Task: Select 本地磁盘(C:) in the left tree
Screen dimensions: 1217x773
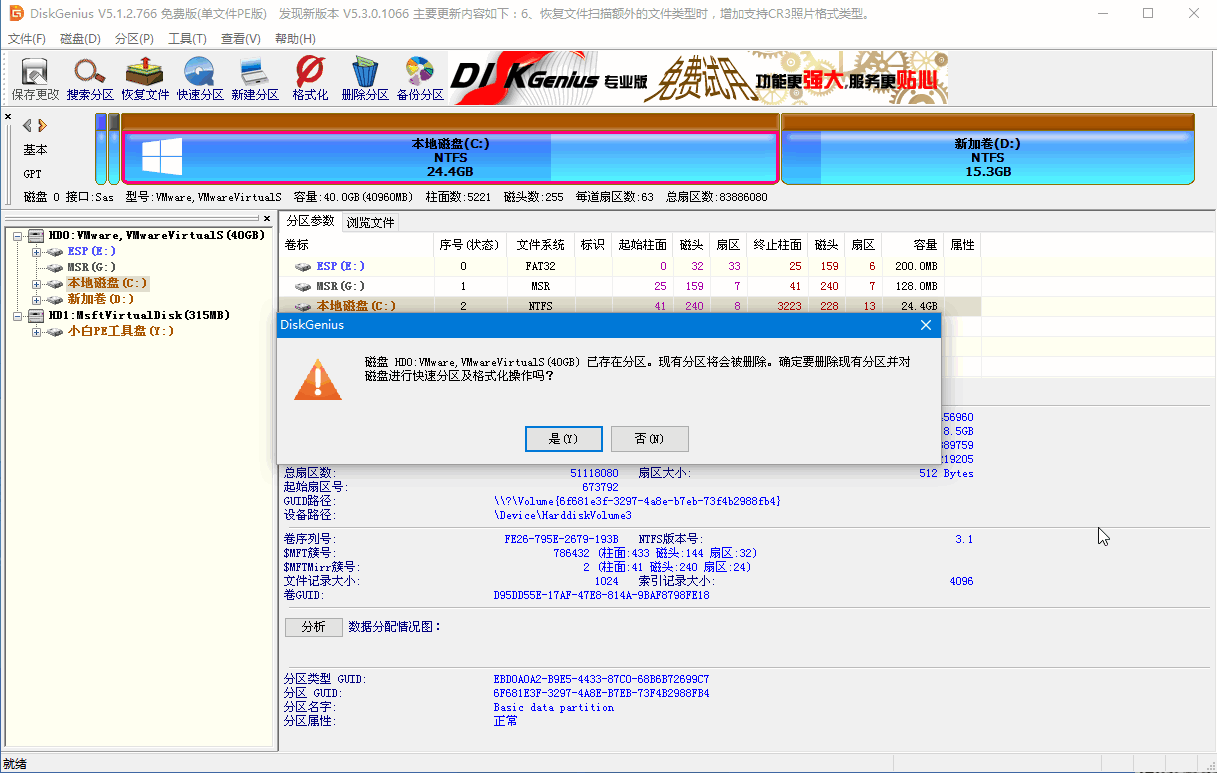Action: tap(106, 283)
